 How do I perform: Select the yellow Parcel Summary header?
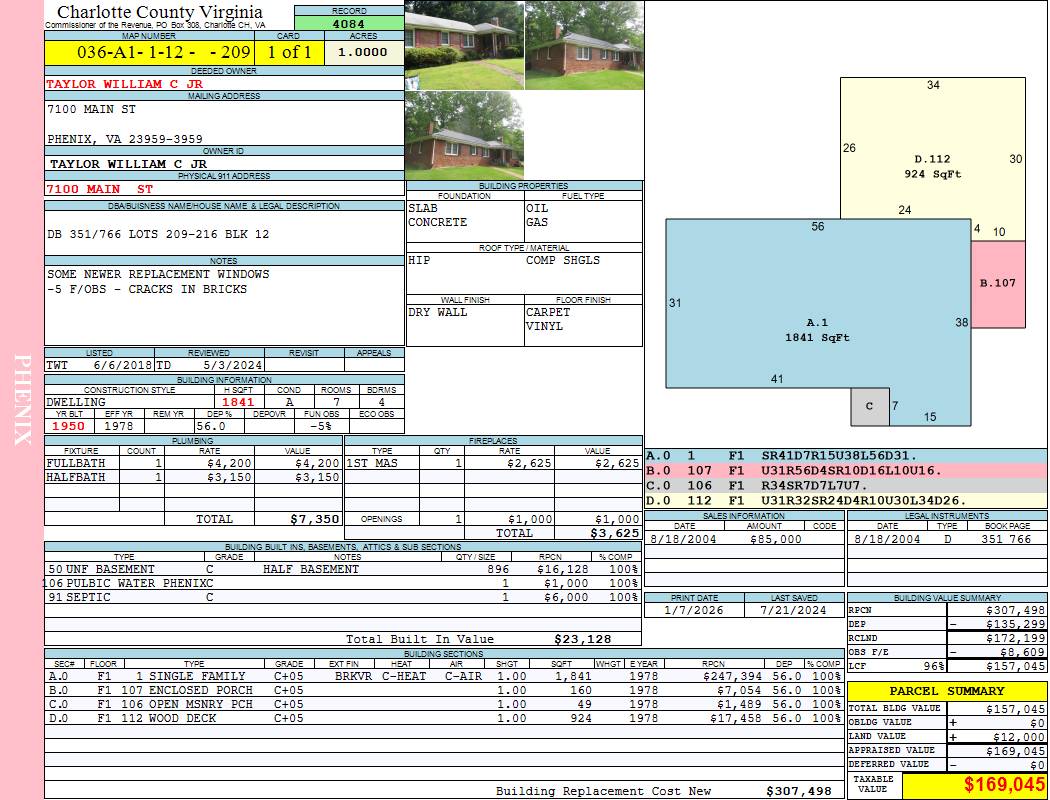pyautogui.click(x=946, y=691)
